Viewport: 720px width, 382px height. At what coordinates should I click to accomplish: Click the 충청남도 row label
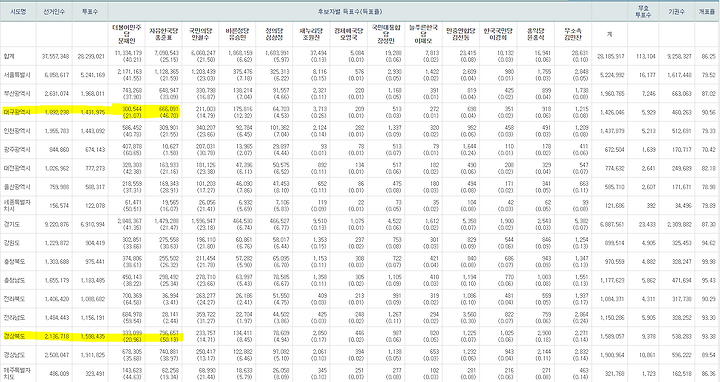(14, 281)
